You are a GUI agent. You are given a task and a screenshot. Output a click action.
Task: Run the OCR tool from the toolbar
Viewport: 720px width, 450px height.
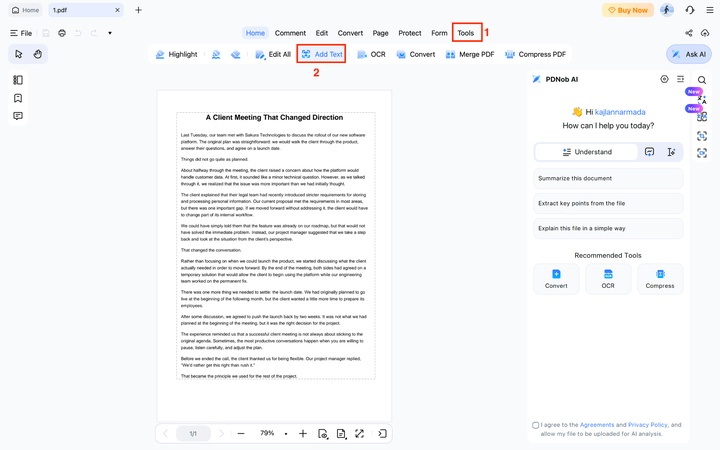click(x=371, y=54)
